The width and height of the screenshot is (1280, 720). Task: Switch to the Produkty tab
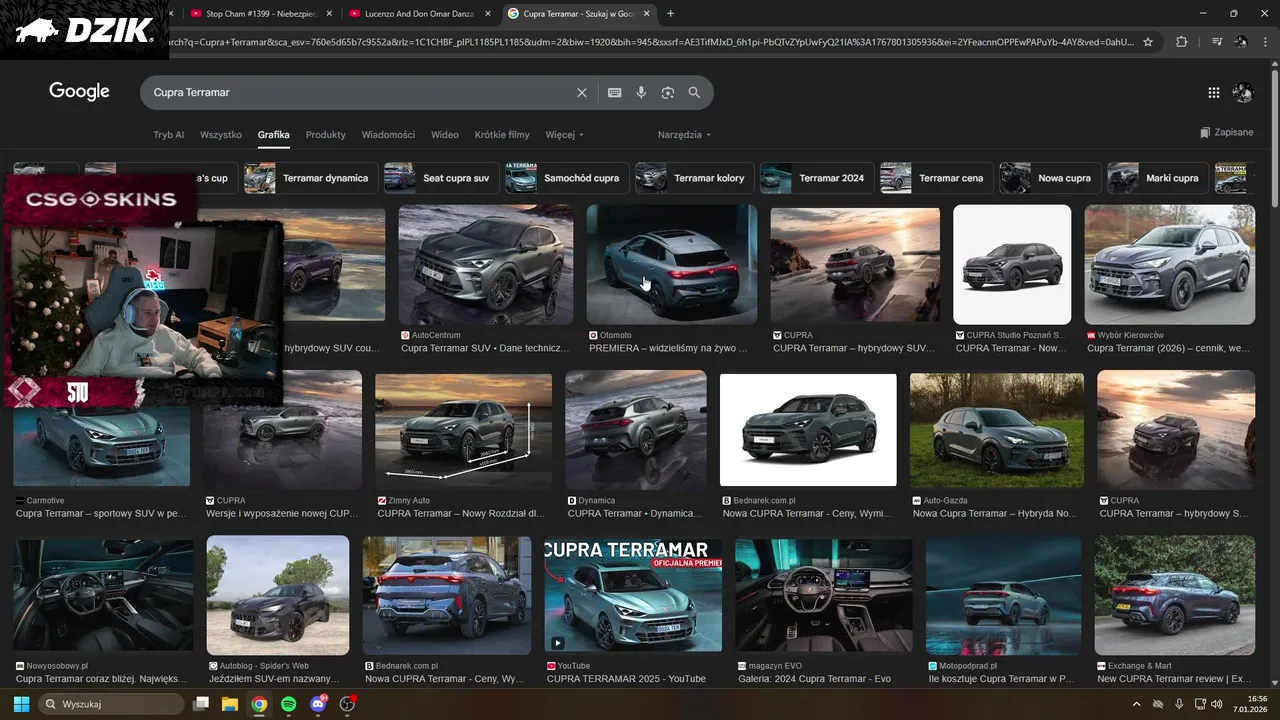click(326, 135)
